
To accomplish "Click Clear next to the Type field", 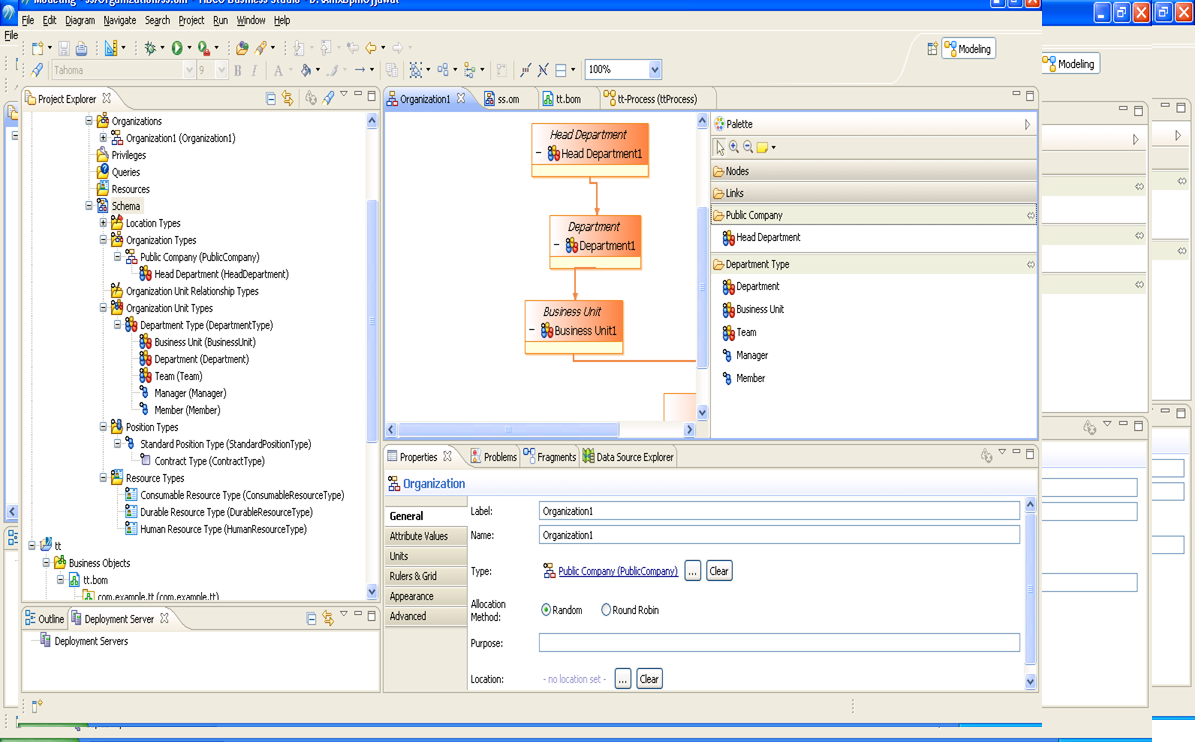I will pos(719,570).
